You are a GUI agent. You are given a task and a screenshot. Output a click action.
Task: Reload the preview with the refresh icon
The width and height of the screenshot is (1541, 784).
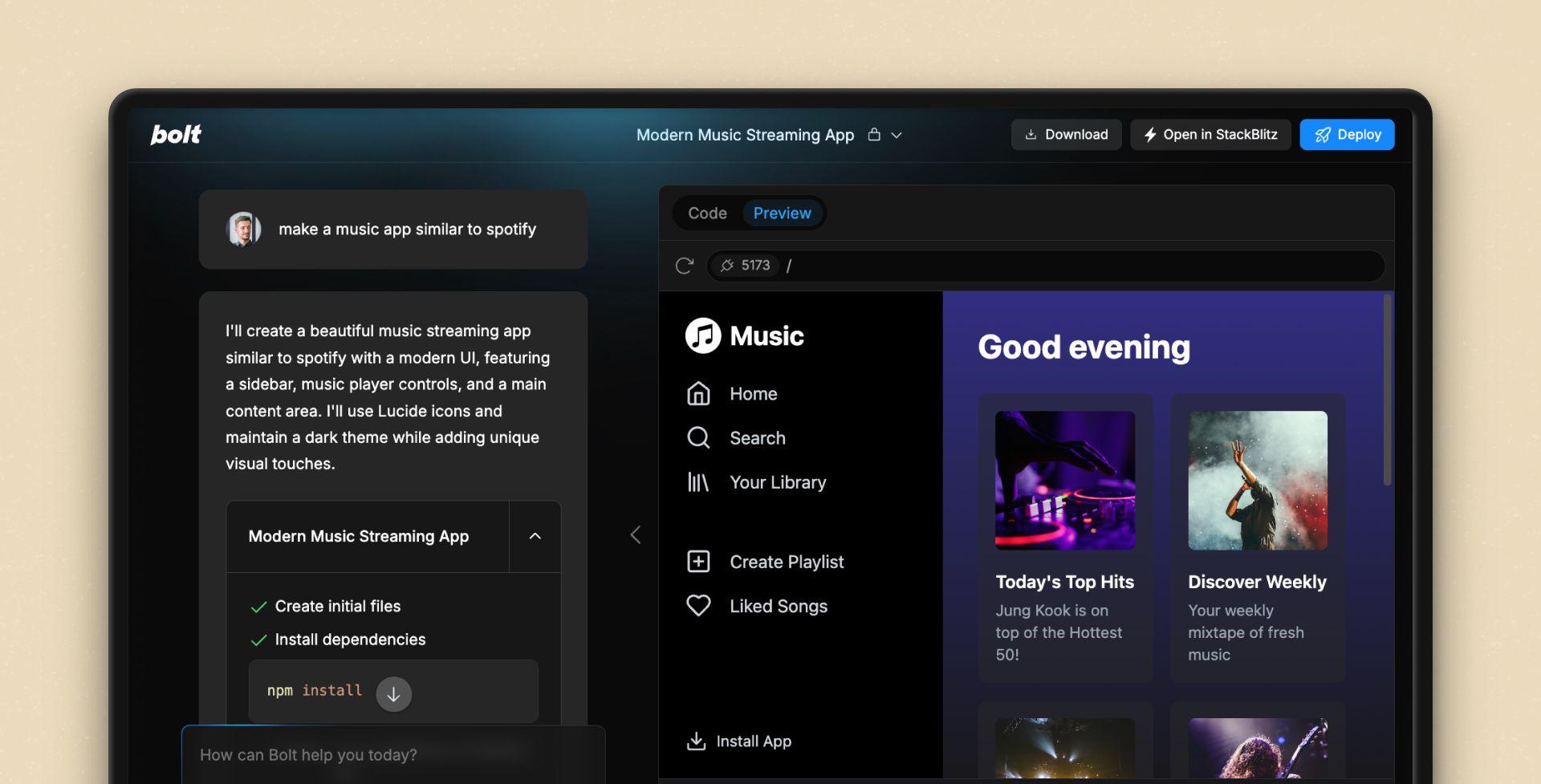point(684,266)
